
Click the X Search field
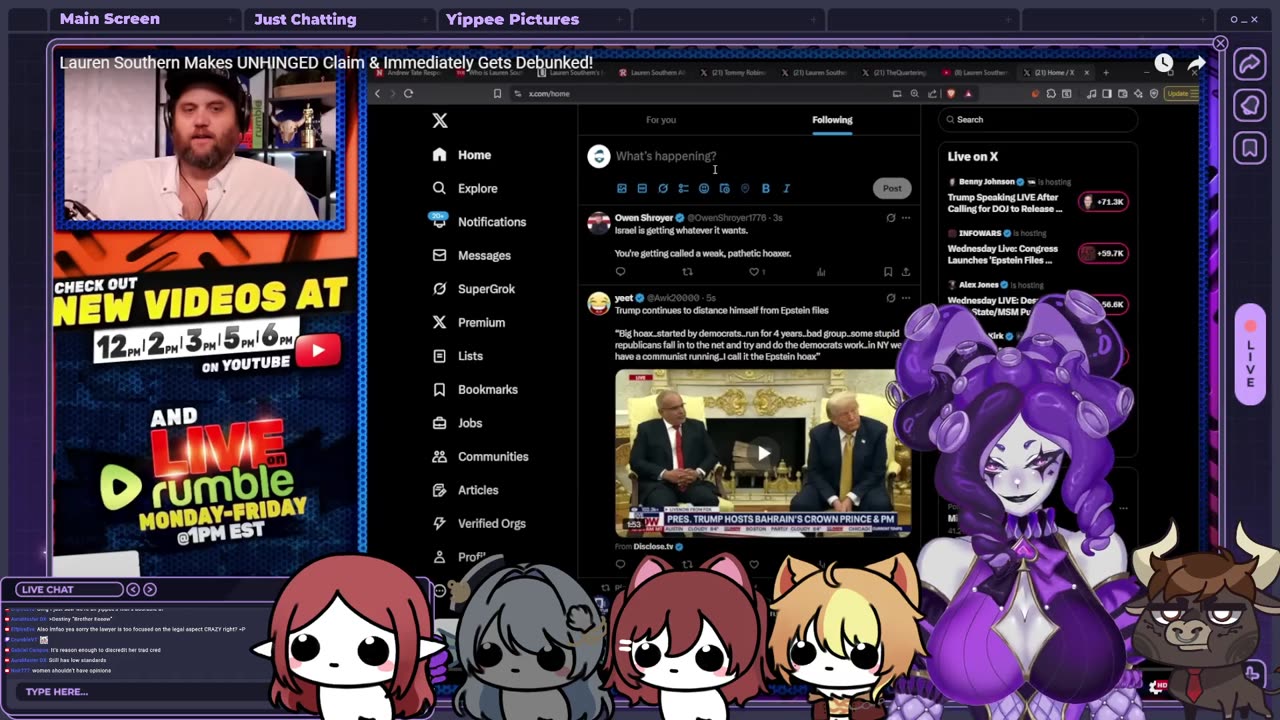coord(1037,119)
